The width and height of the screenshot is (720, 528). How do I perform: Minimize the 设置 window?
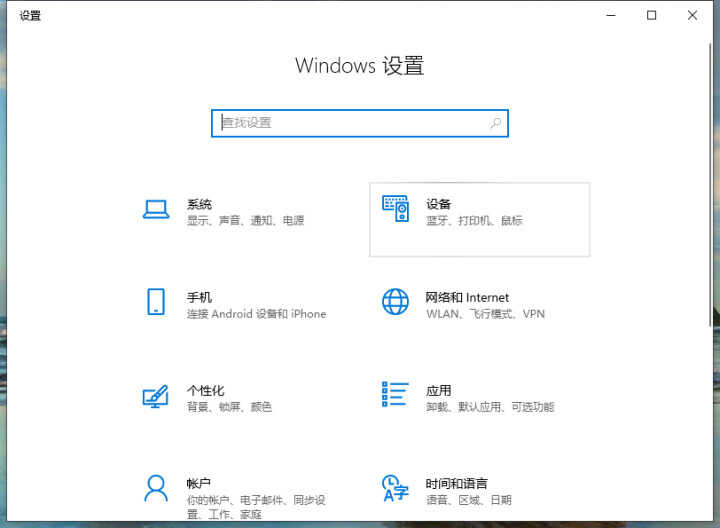(611, 15)
